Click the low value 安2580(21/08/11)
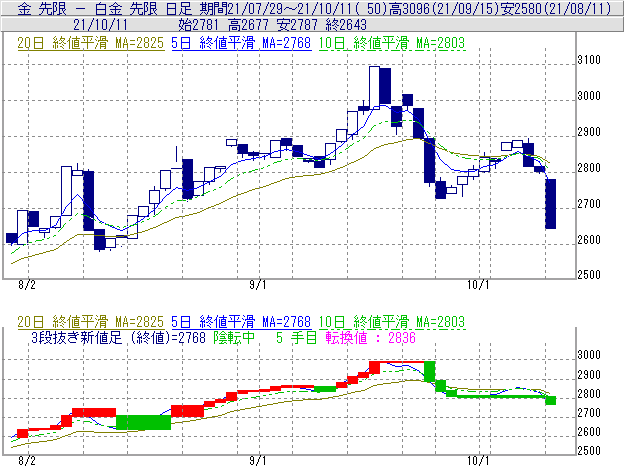The height and width of the screenshot is (475, 624). coord(556,9)
